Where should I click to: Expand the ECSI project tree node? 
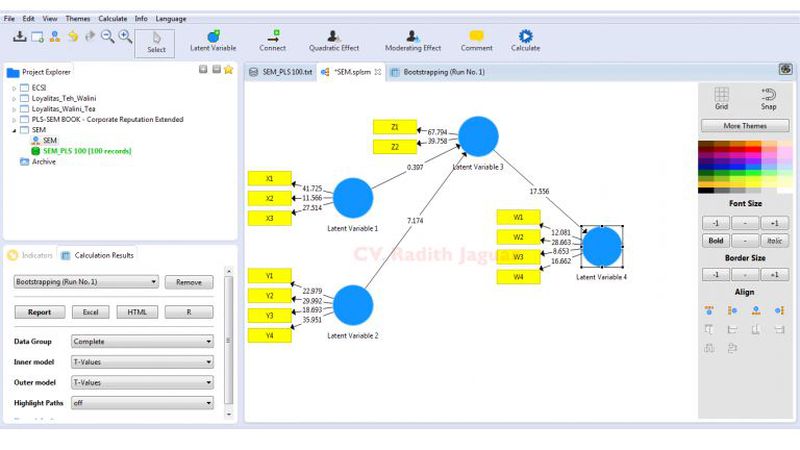(15, 88)
